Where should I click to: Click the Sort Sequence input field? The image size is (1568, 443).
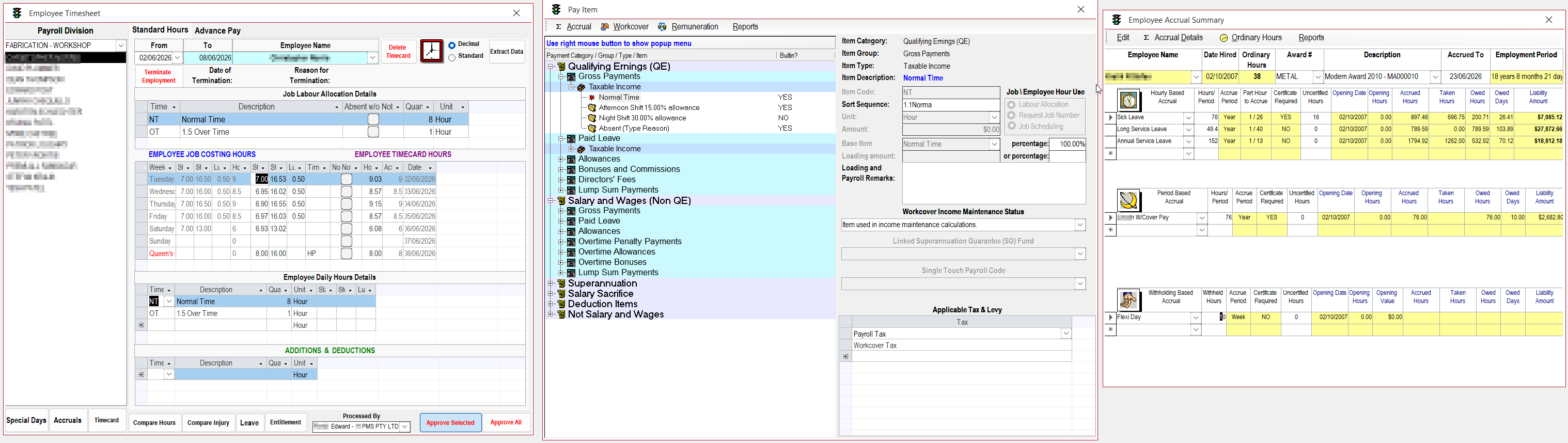[951, 105]
